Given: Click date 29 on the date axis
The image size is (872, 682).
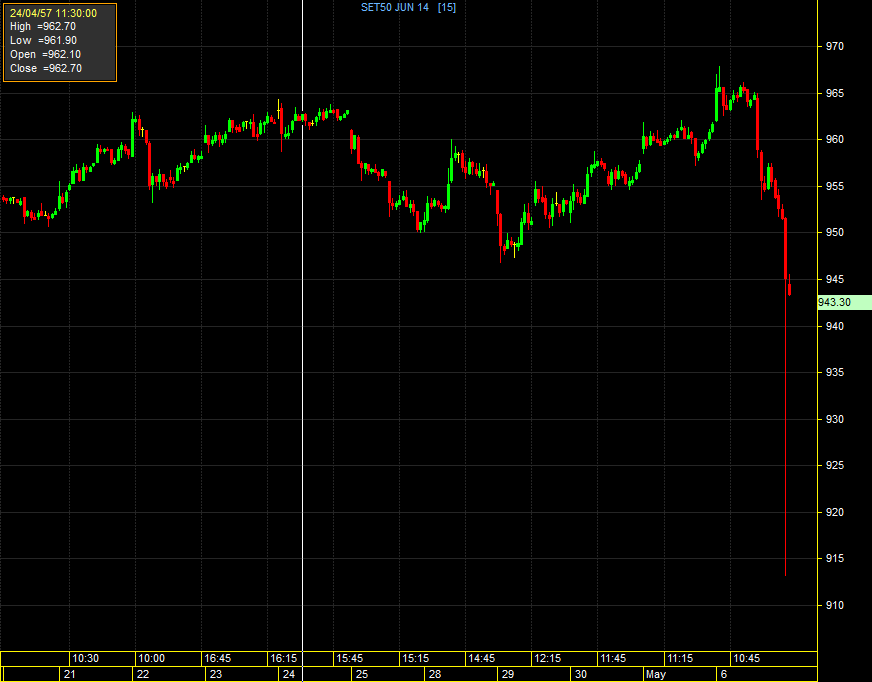Looking at the screenshot, I should pos(508,674).
